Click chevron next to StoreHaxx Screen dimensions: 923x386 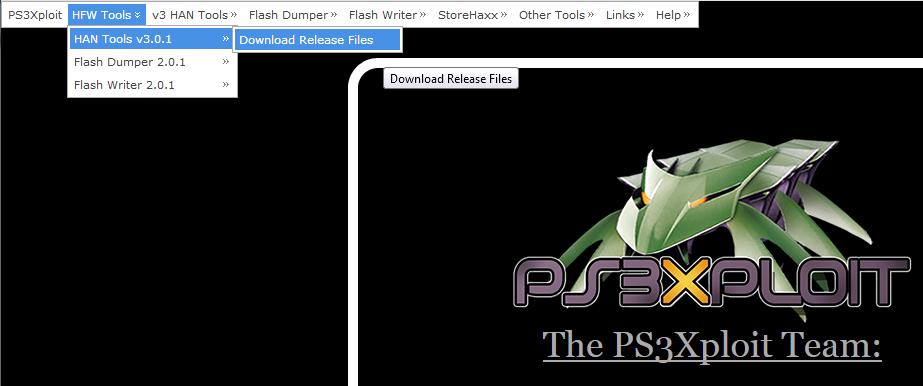click(x=504, y=14)
